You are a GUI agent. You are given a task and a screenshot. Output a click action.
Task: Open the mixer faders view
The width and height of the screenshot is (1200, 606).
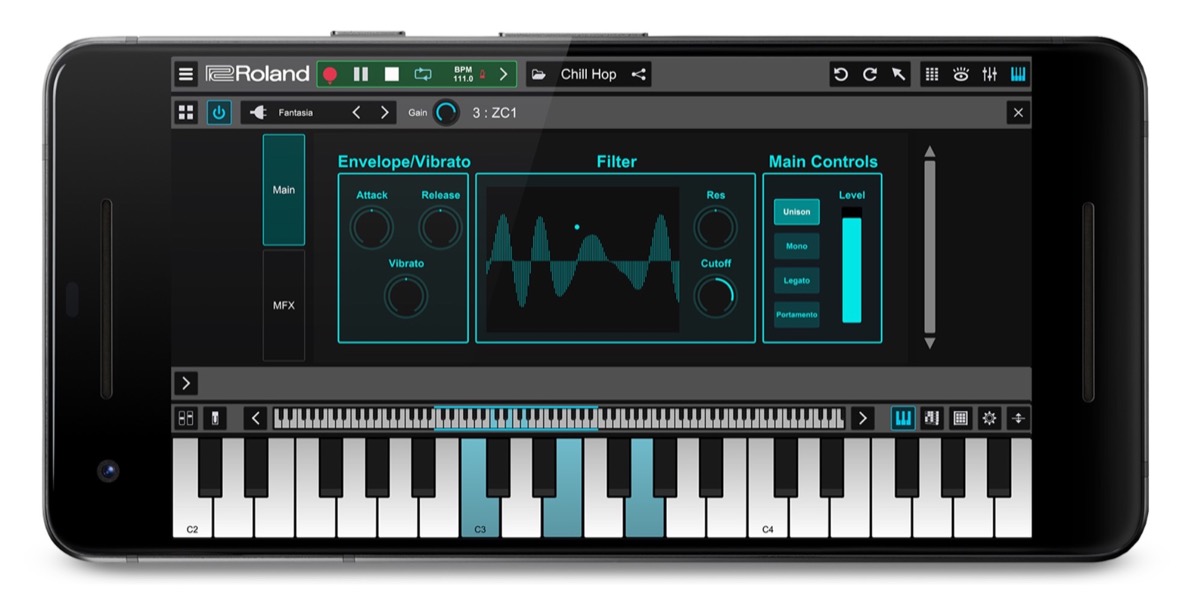(990, 74)
